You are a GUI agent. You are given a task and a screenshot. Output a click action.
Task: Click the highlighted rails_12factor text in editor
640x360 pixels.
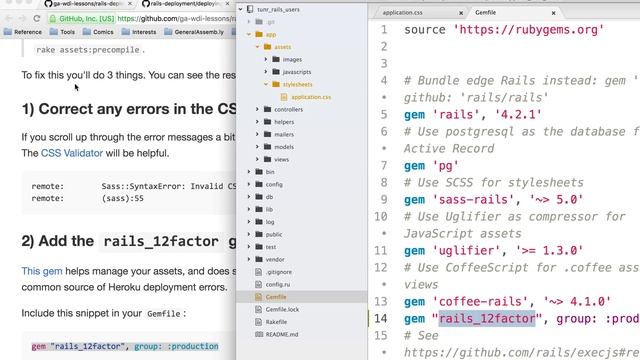point(487,318)
